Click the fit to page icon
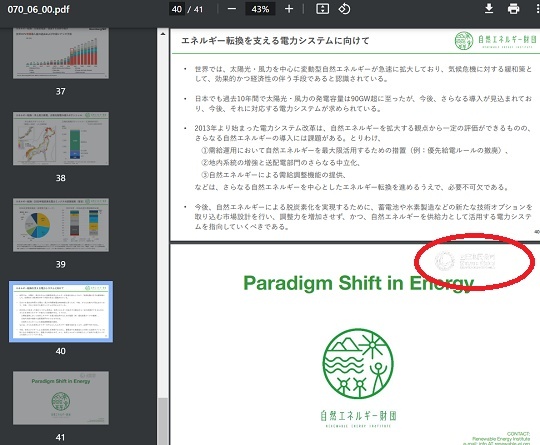The image size is (540, 445). (x=322, y=9)
